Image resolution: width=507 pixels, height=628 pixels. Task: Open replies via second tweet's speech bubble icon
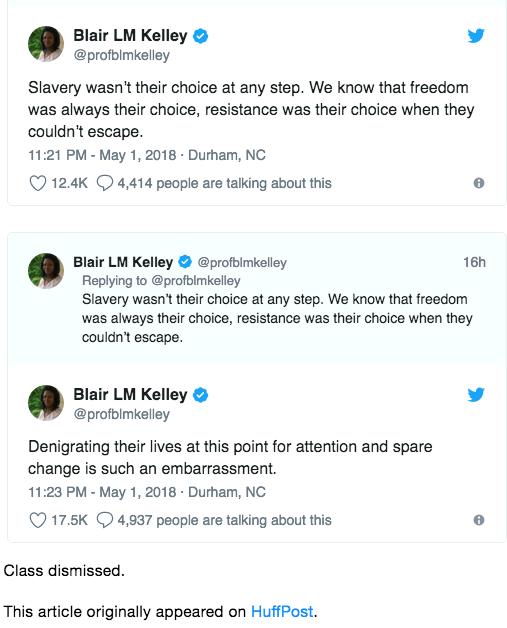[105, 520]
